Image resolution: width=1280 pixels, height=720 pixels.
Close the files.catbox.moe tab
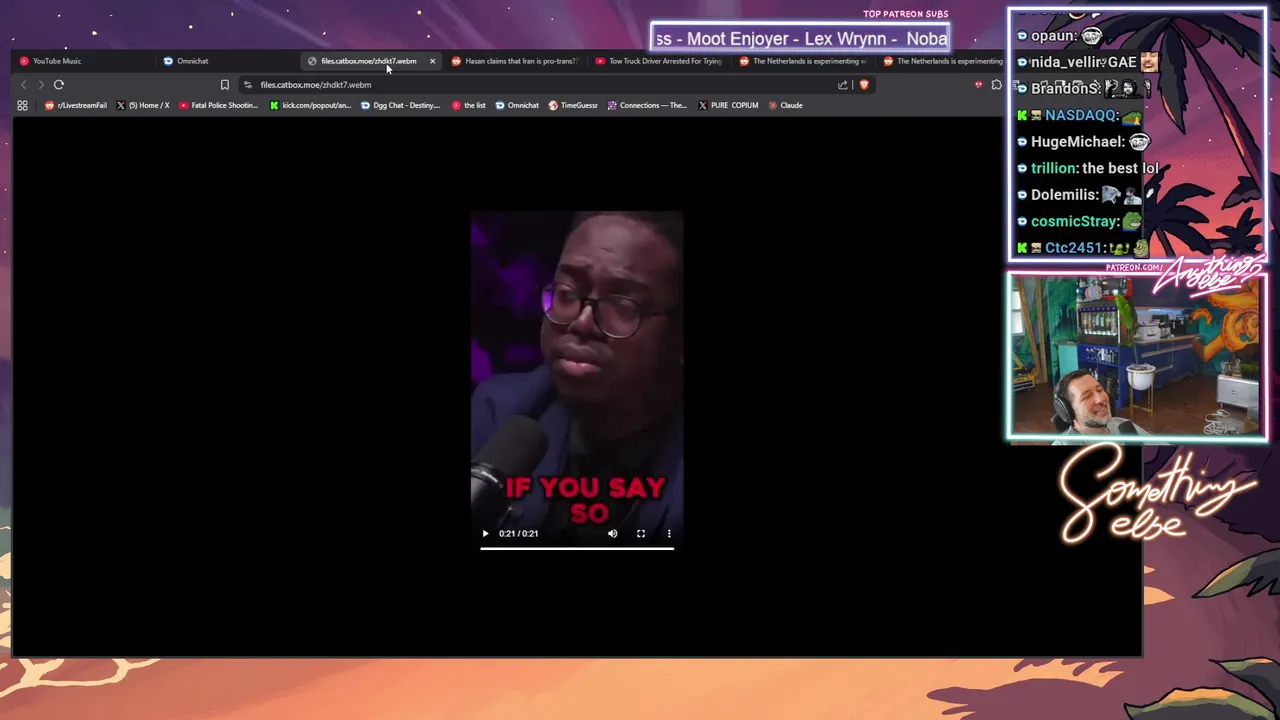point(432,61)
